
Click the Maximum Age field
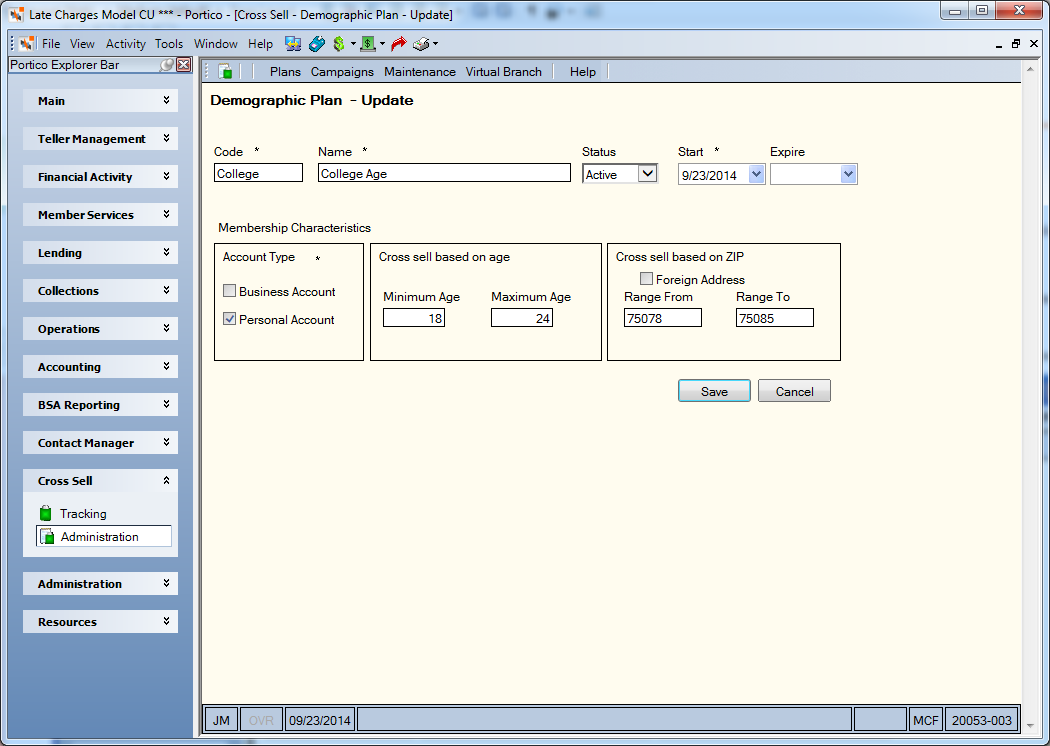coord(522,318)
